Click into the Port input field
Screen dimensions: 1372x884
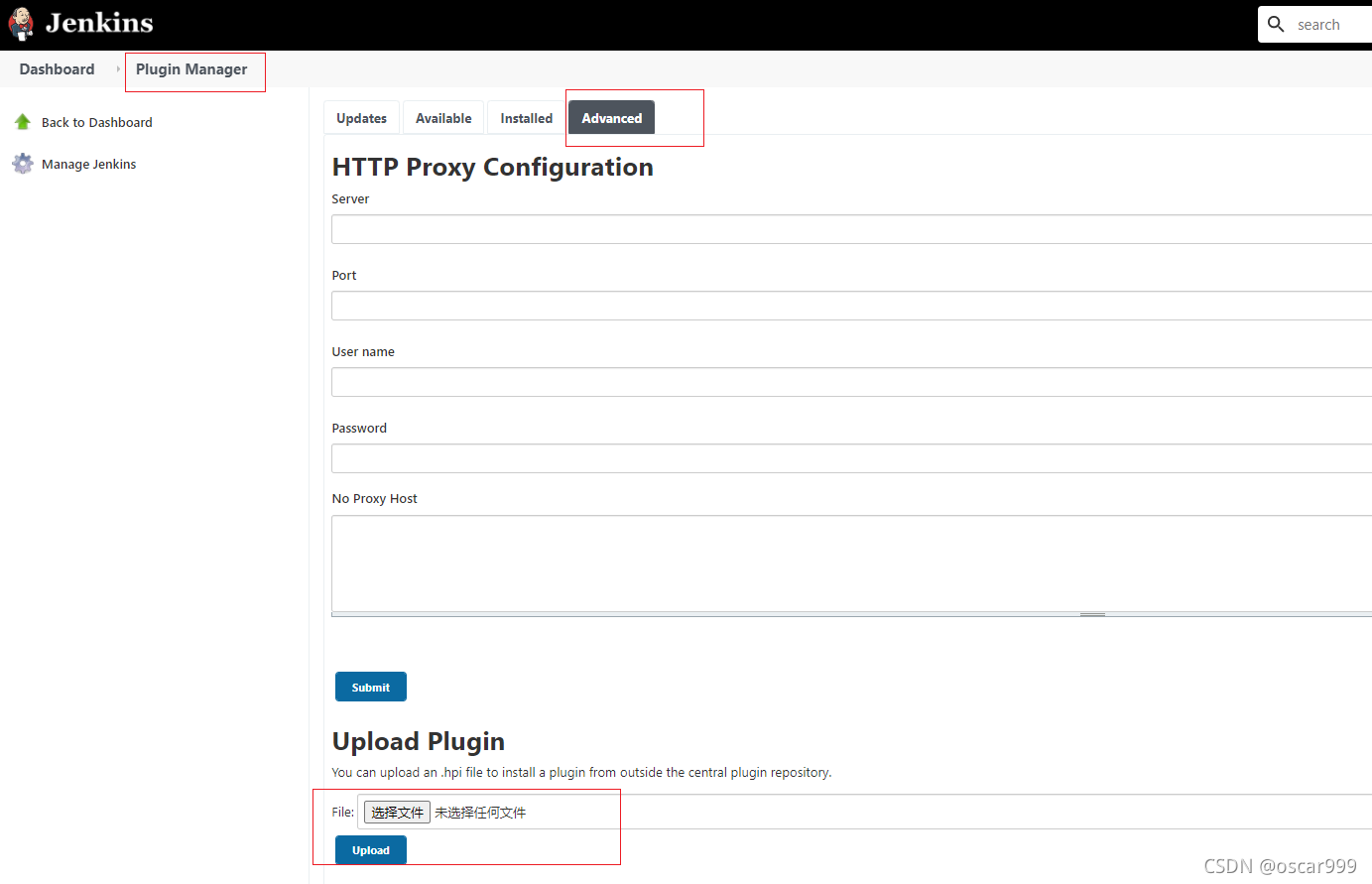851,306
